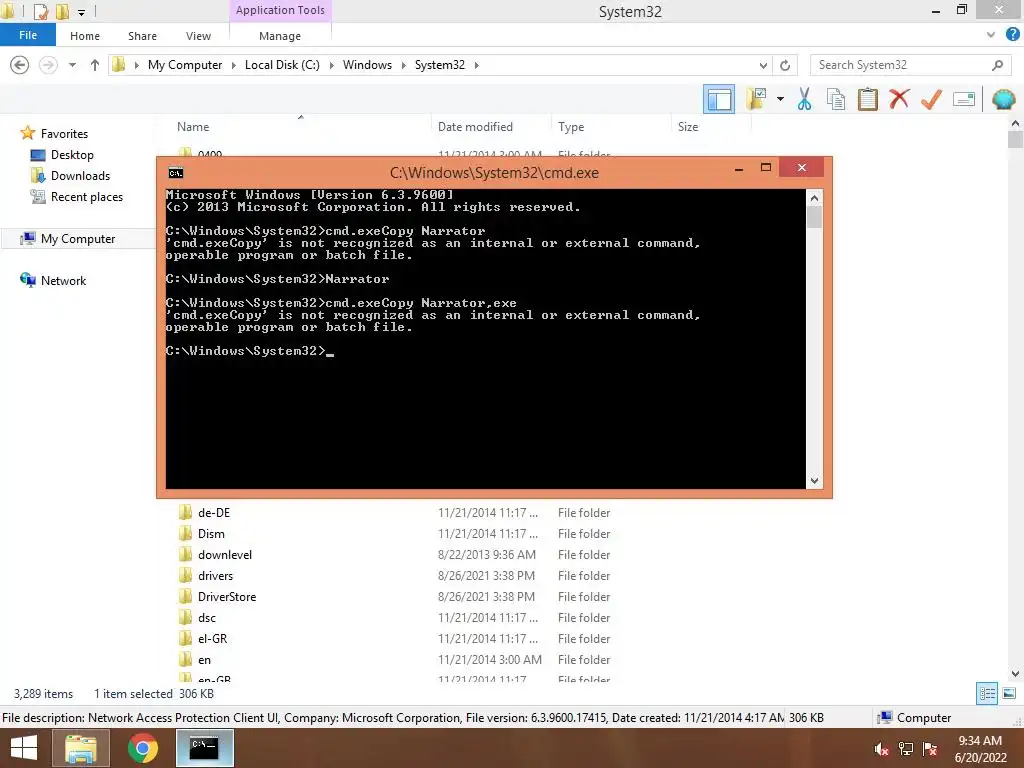Click the search magnifier icon
The width and height of the screenshot is (1024, 768).
[997, 65]
